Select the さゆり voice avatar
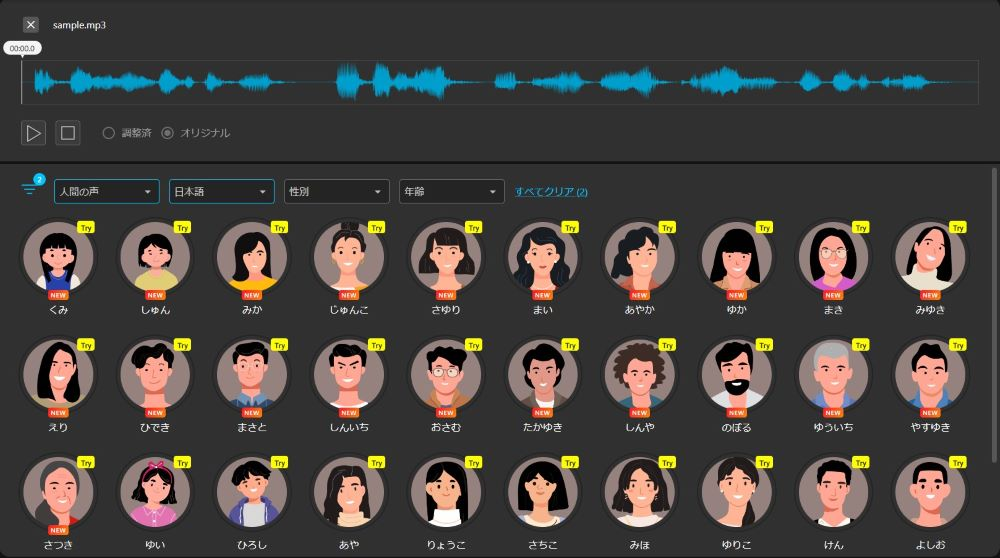This screenshot has width=1000, height=558. coord(446,256)
